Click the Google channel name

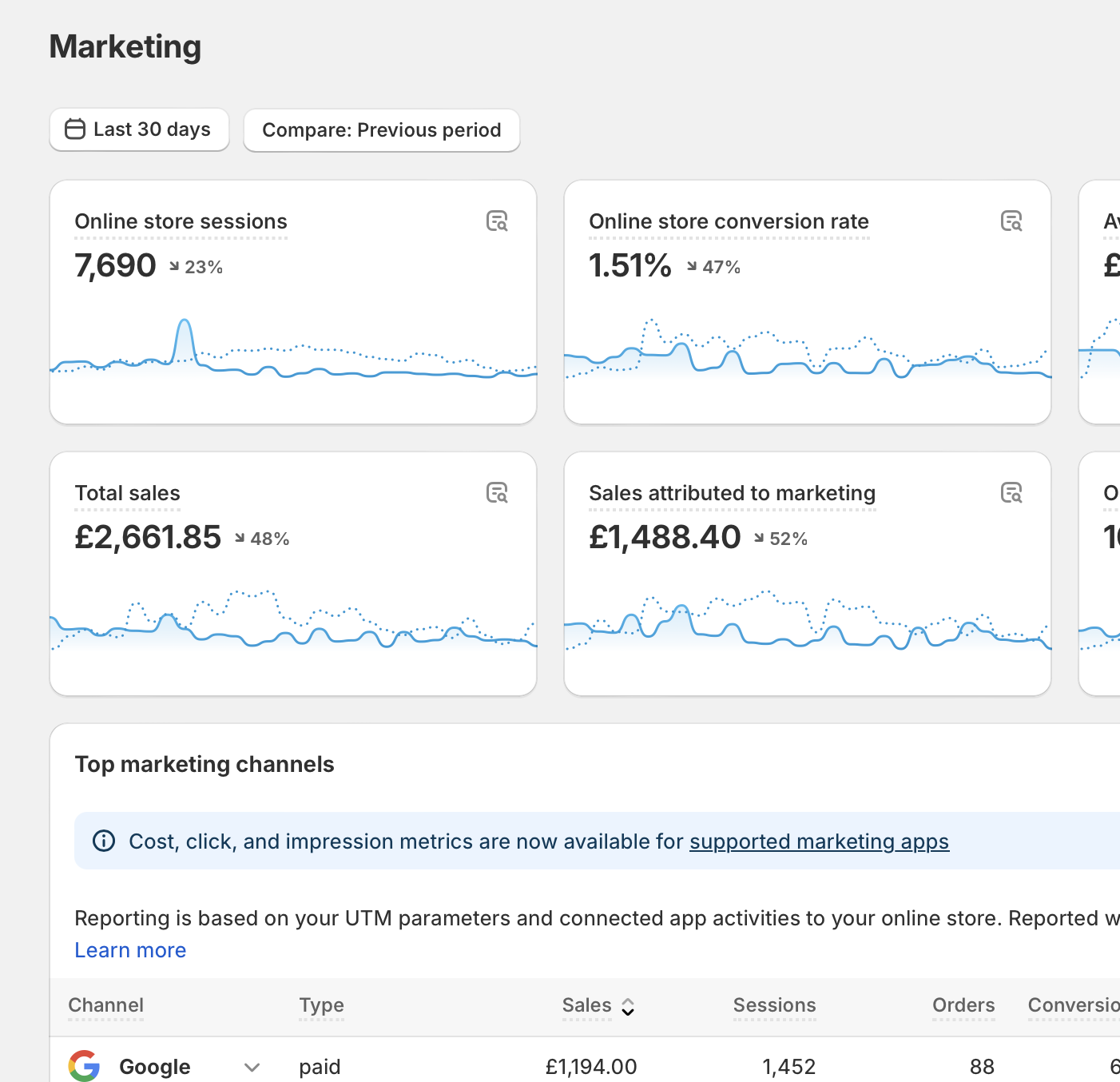[155, 1067]
